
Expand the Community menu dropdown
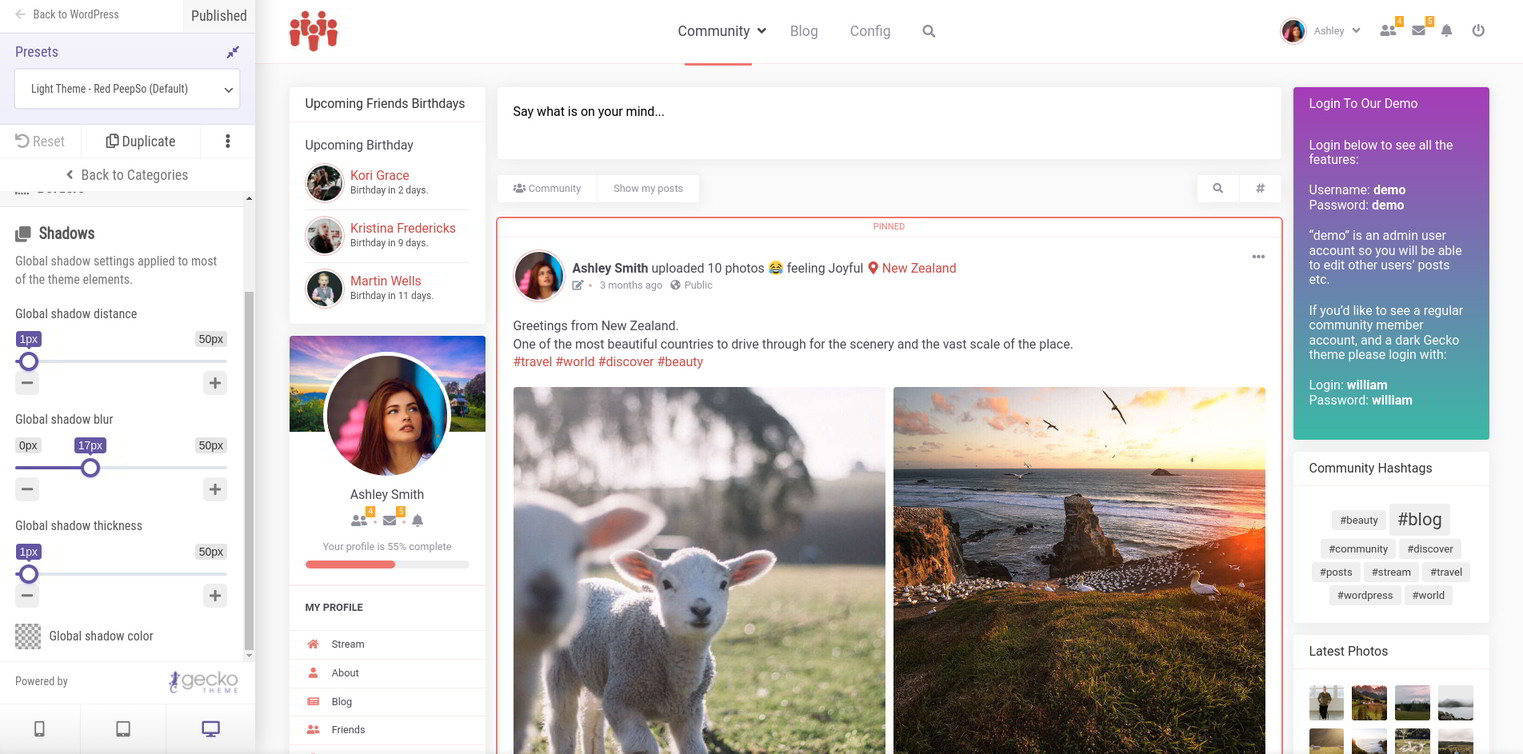click(x=722, y=31)
